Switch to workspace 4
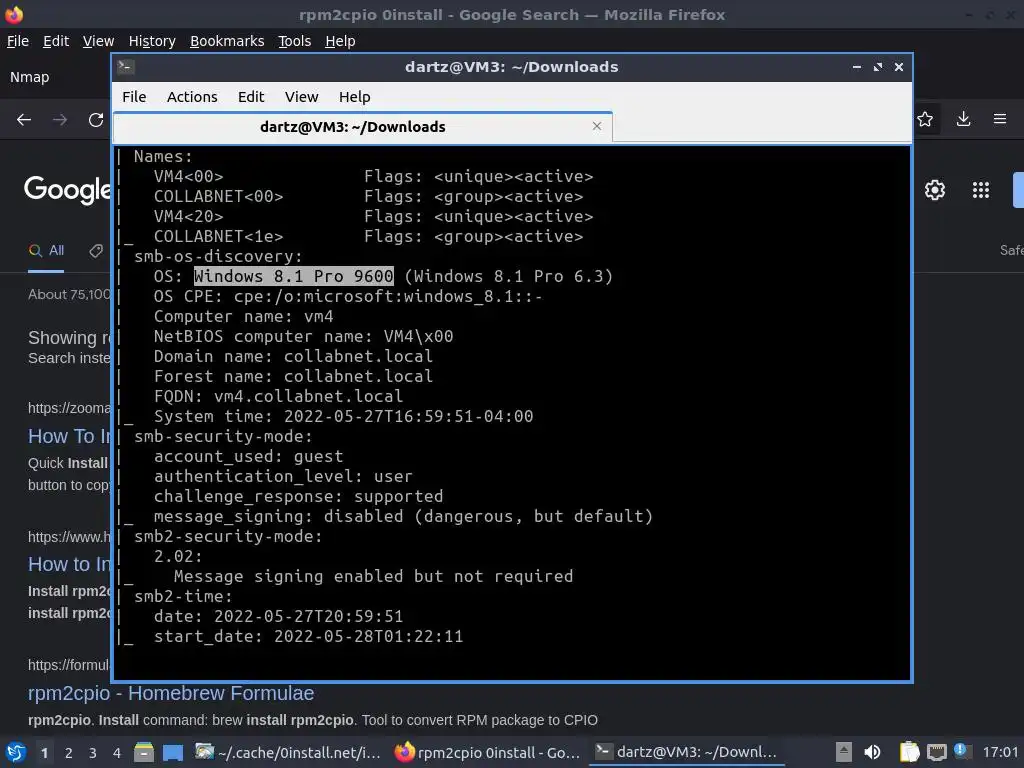 tap(117, 753)
